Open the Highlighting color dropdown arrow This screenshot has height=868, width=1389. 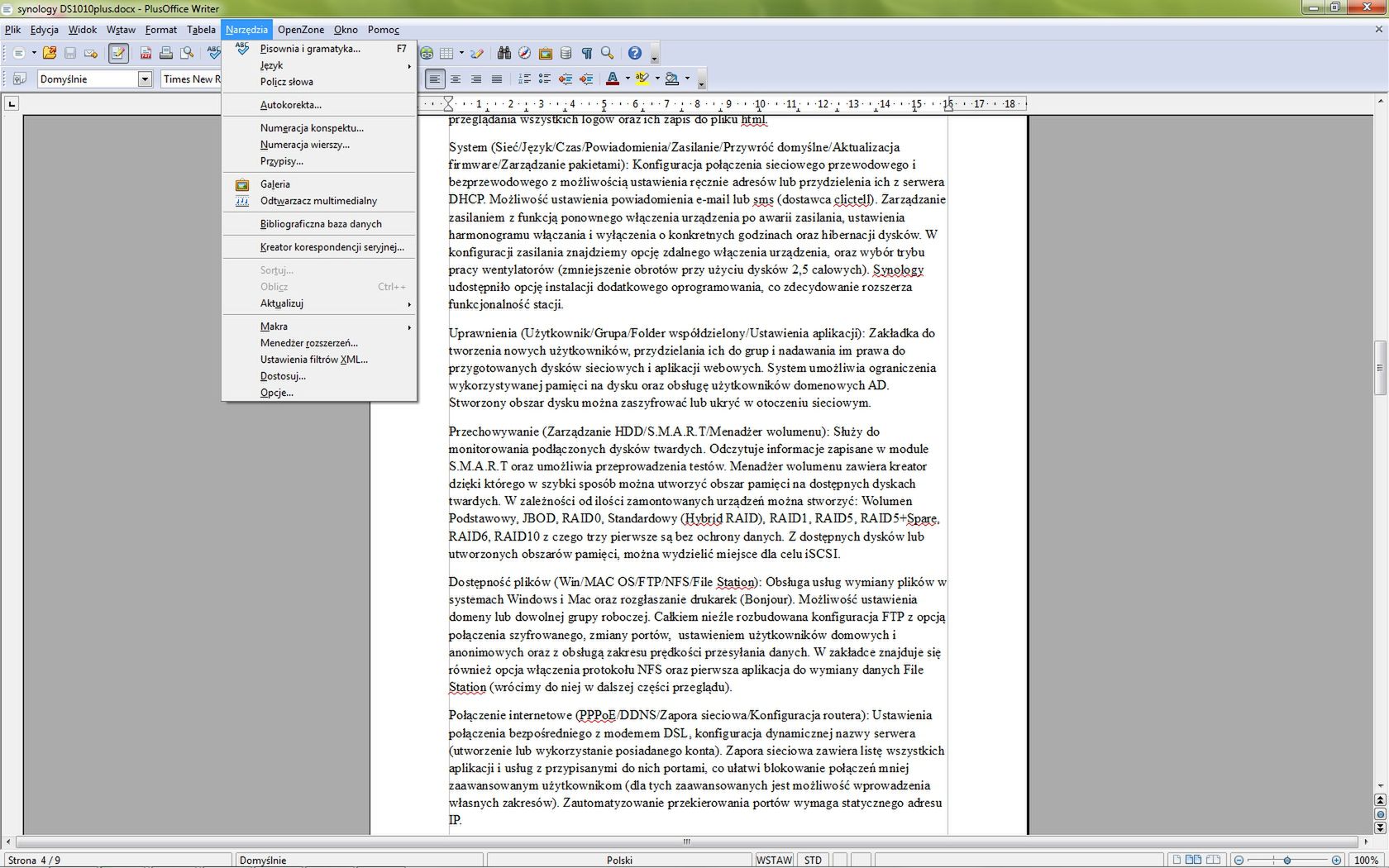click(657, 79)
